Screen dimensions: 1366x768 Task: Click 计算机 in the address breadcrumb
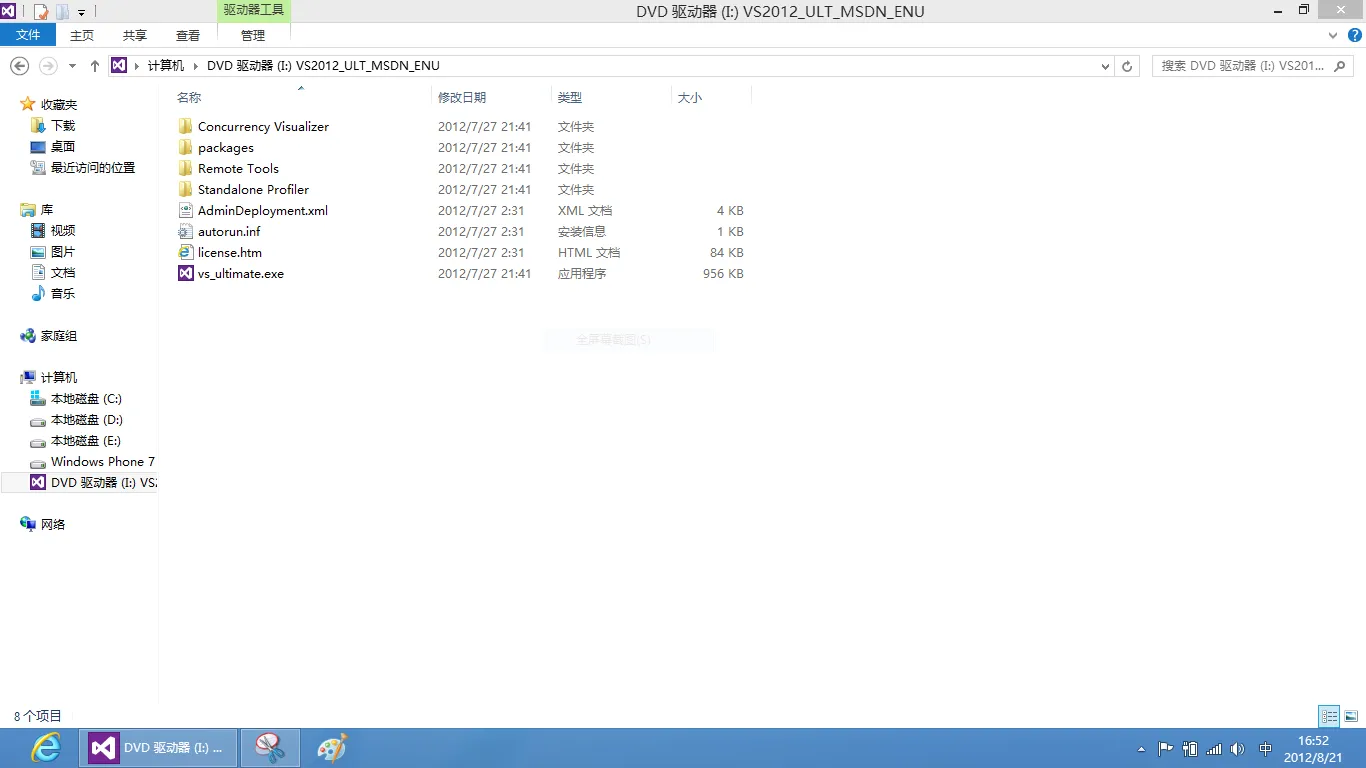pyautogui.click(x=166, y=66)
